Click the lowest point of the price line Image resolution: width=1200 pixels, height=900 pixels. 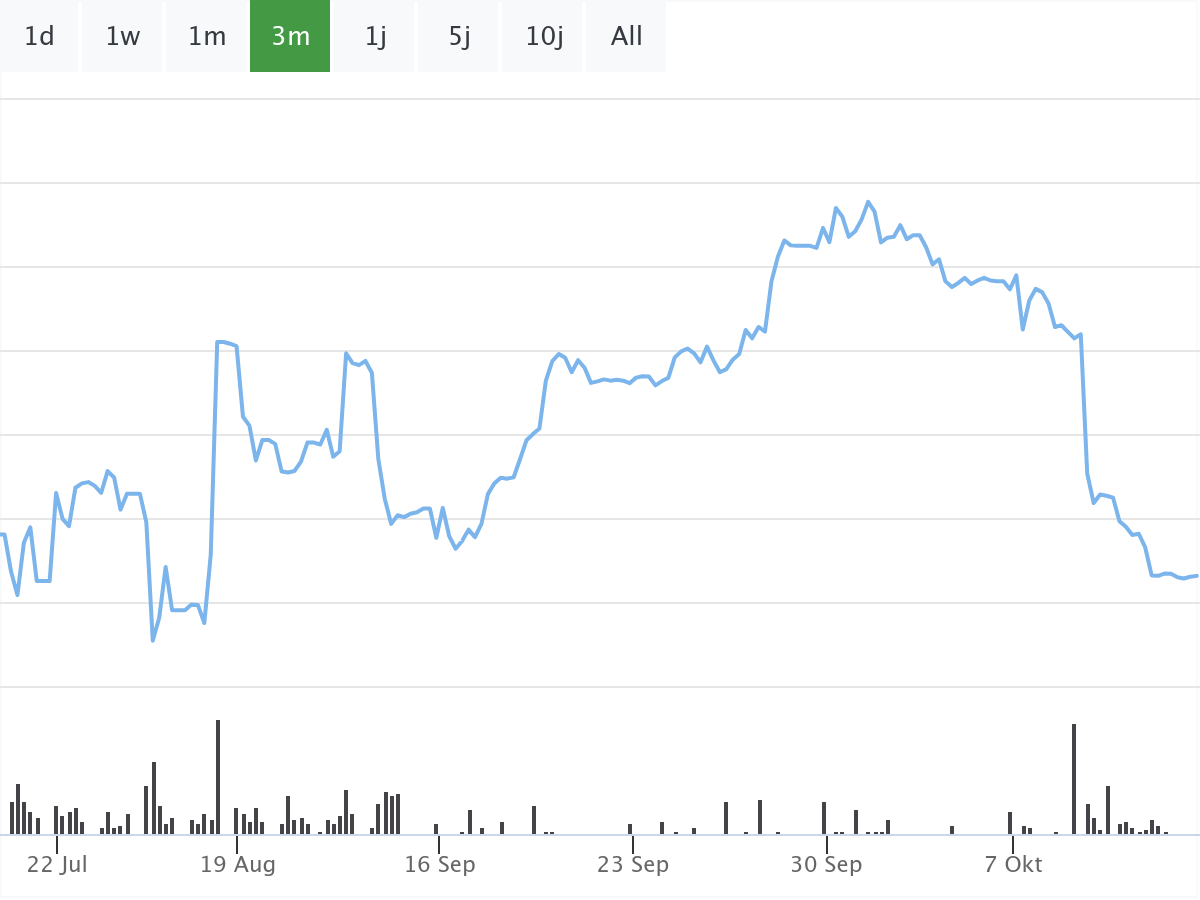click(153, 640)
